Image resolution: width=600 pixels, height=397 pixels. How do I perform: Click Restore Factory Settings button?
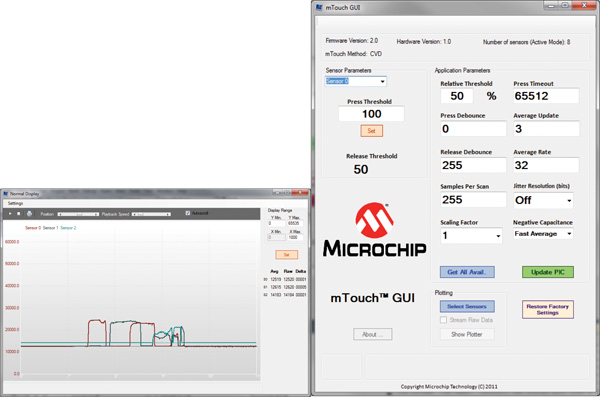[548, 309]
